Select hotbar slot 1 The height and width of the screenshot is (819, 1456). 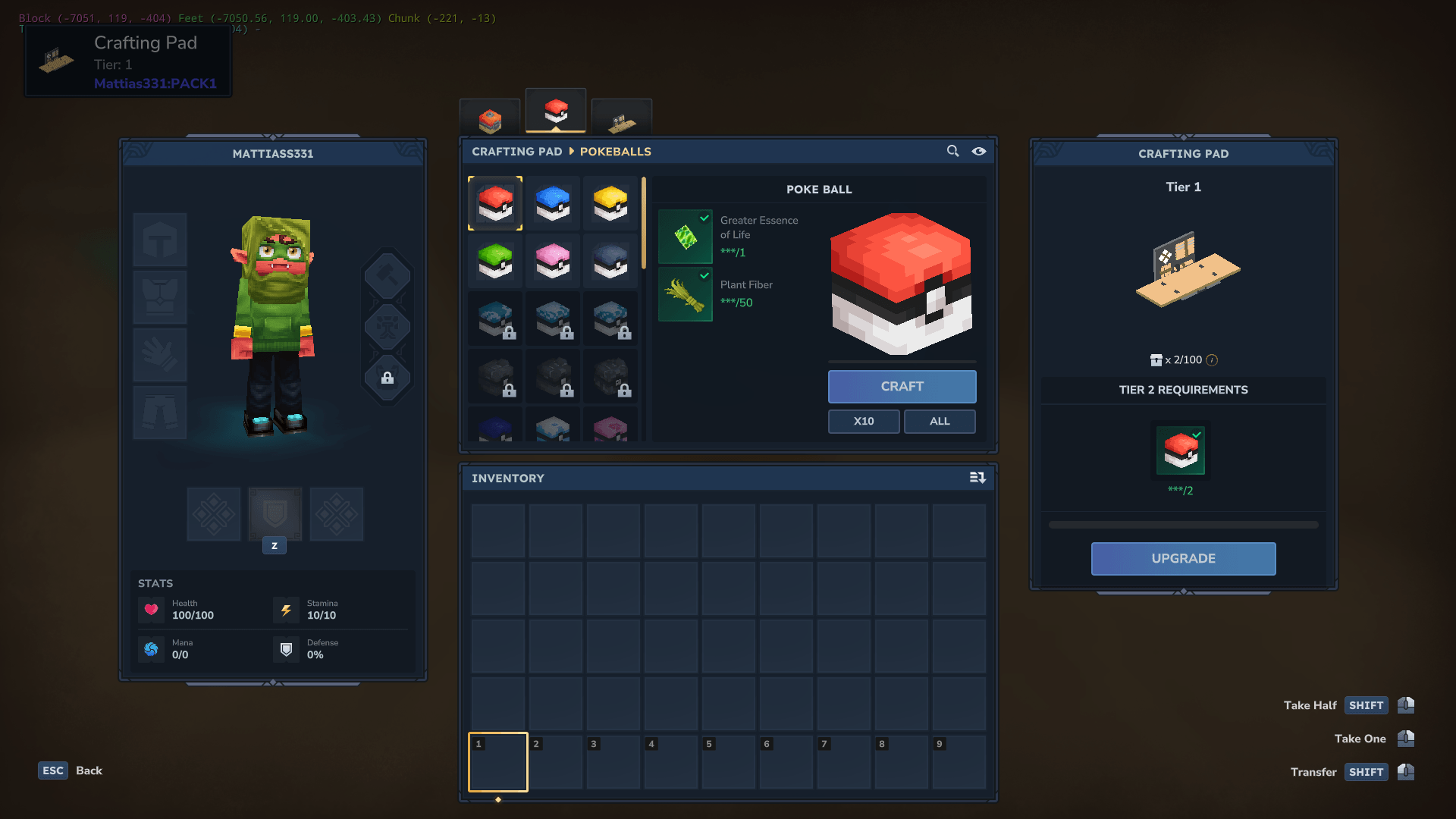point(498,762)
